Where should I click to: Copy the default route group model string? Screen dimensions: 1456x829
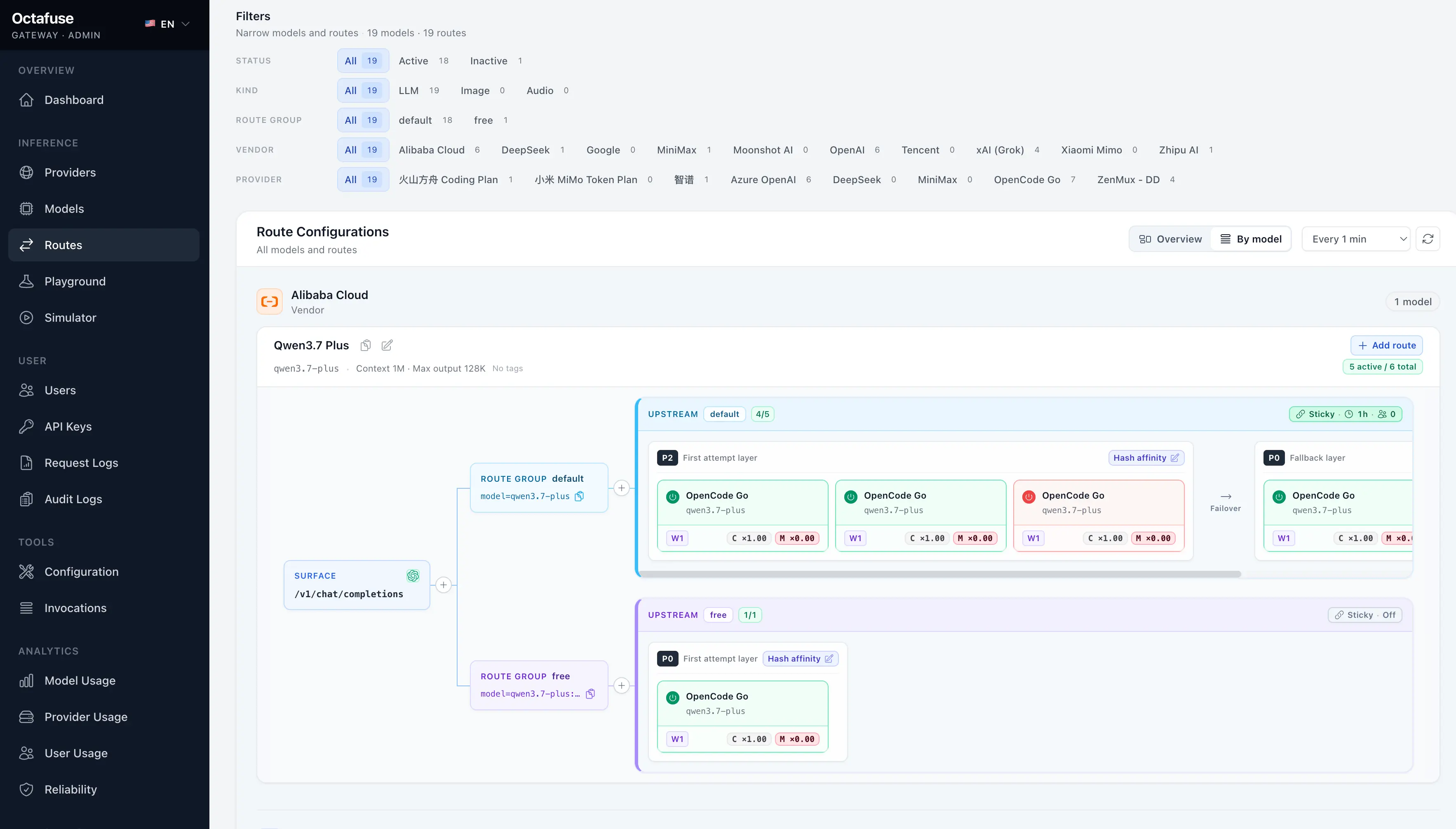579,496
